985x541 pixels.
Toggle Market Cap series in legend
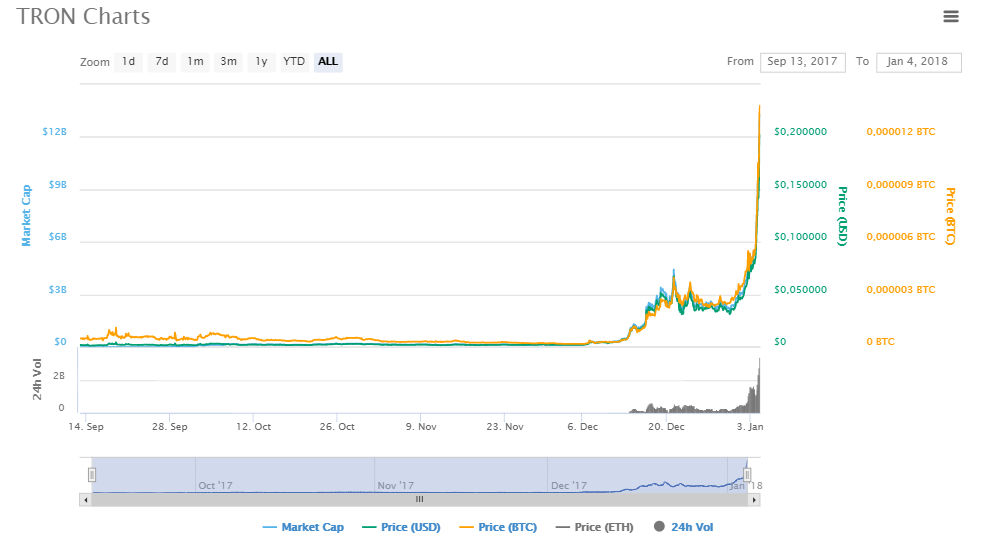point(303,527)
